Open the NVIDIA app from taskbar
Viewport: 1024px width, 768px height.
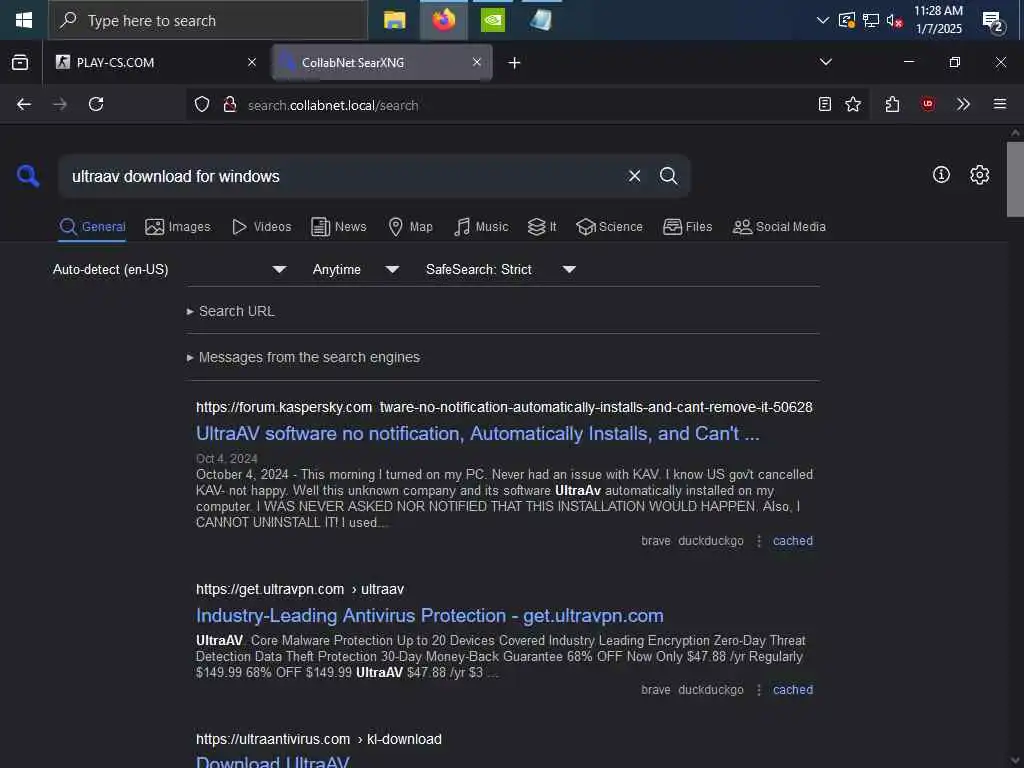click(492, 20)
